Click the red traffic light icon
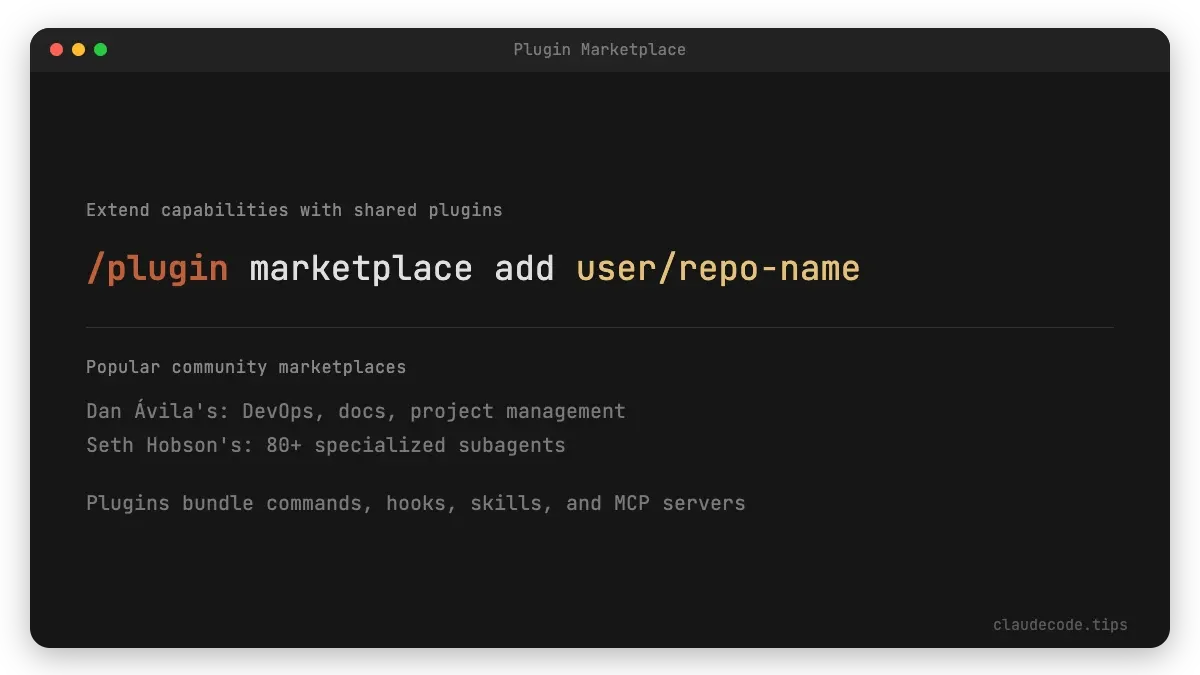 tap(57, 48)
